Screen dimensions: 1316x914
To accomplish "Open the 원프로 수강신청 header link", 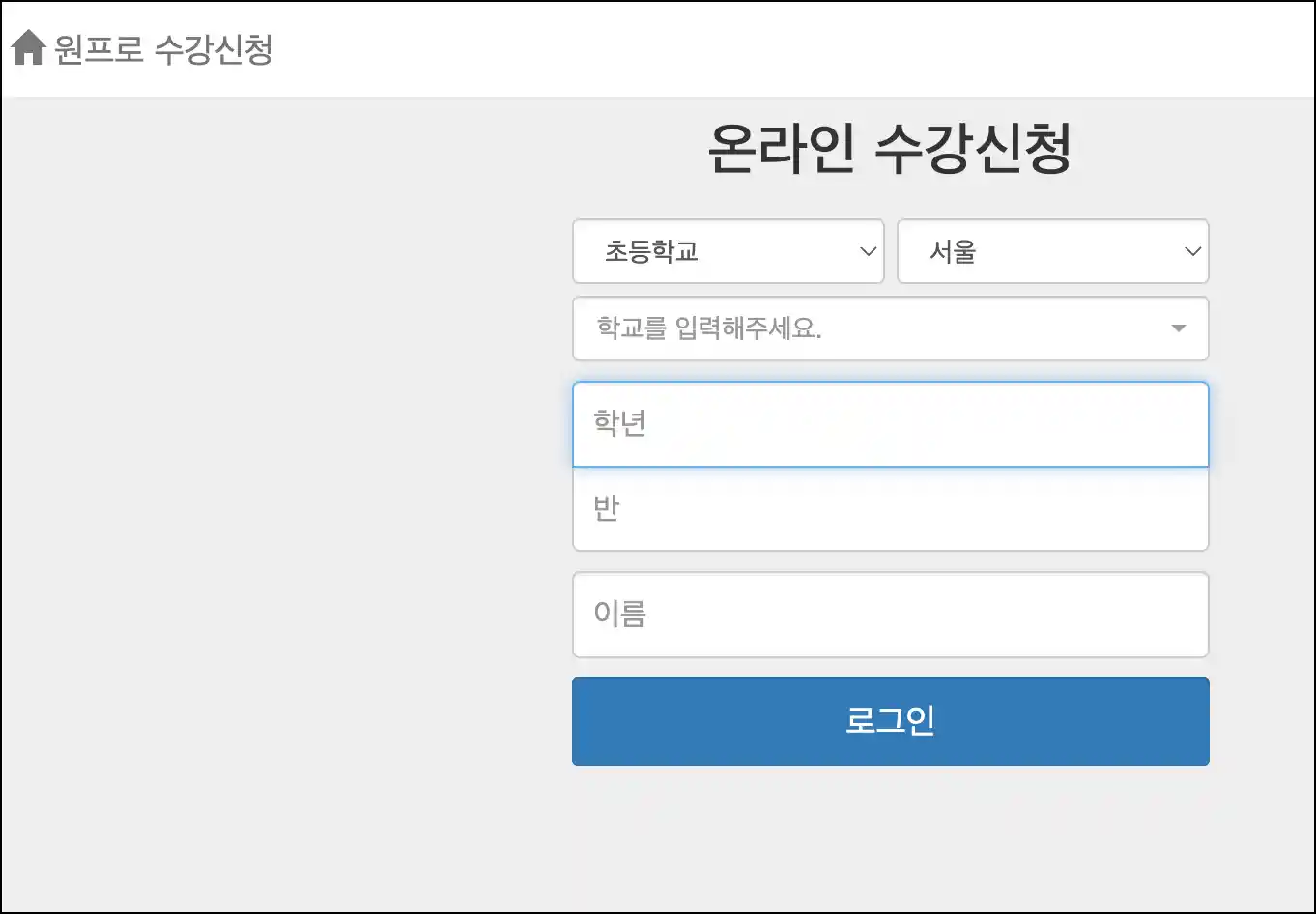I will [163, 48].
